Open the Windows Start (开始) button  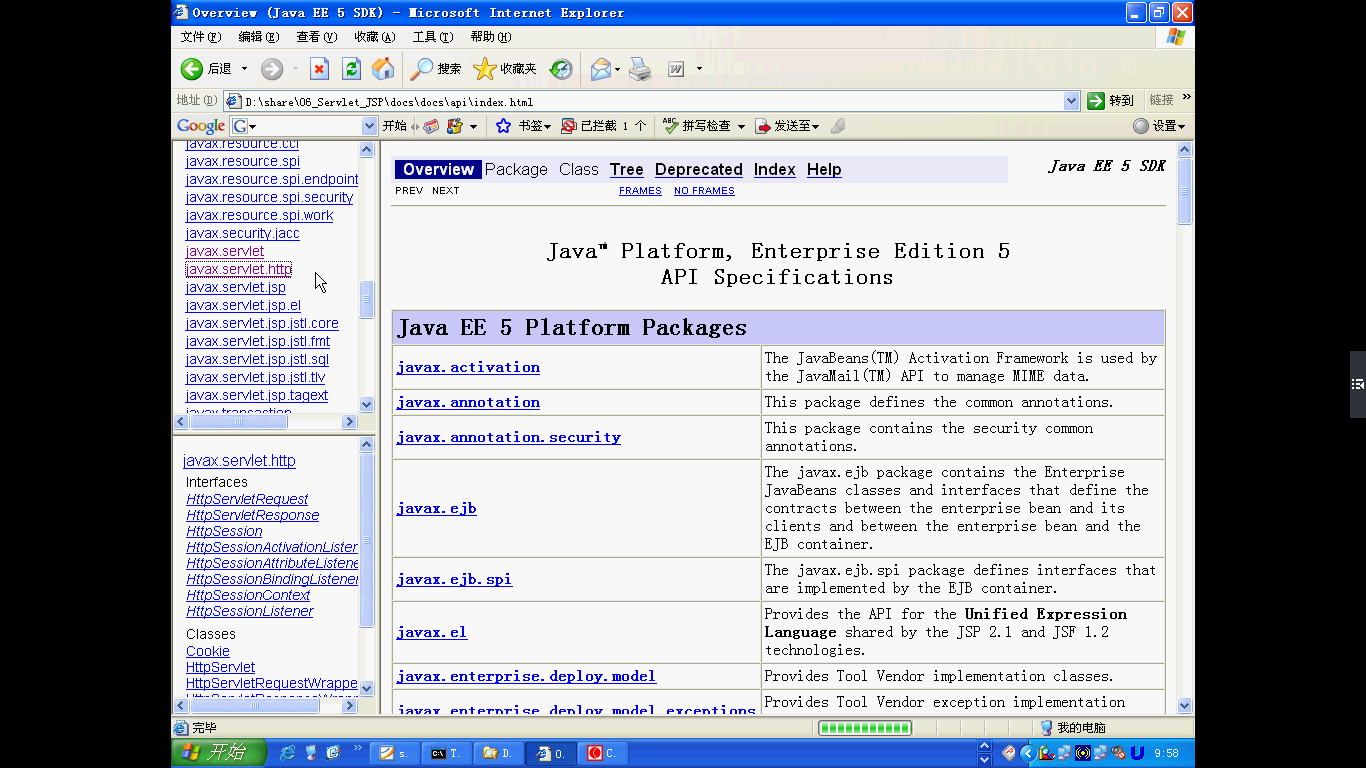click(x=219, y=752)
